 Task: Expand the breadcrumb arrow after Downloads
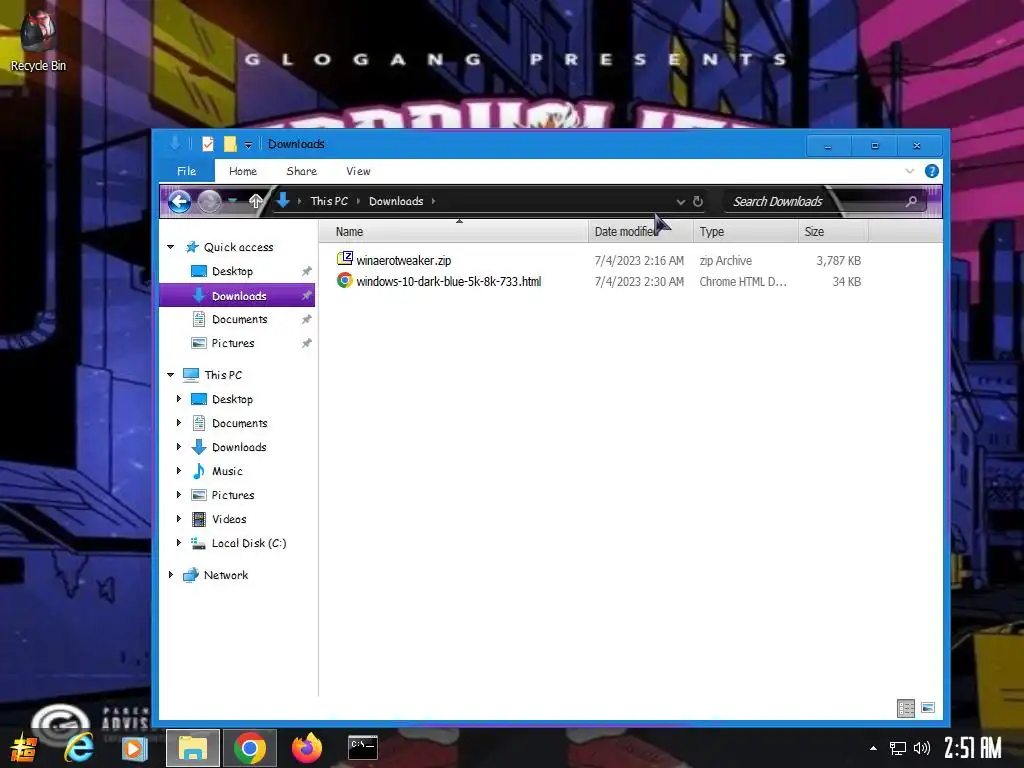click(433, 201)
